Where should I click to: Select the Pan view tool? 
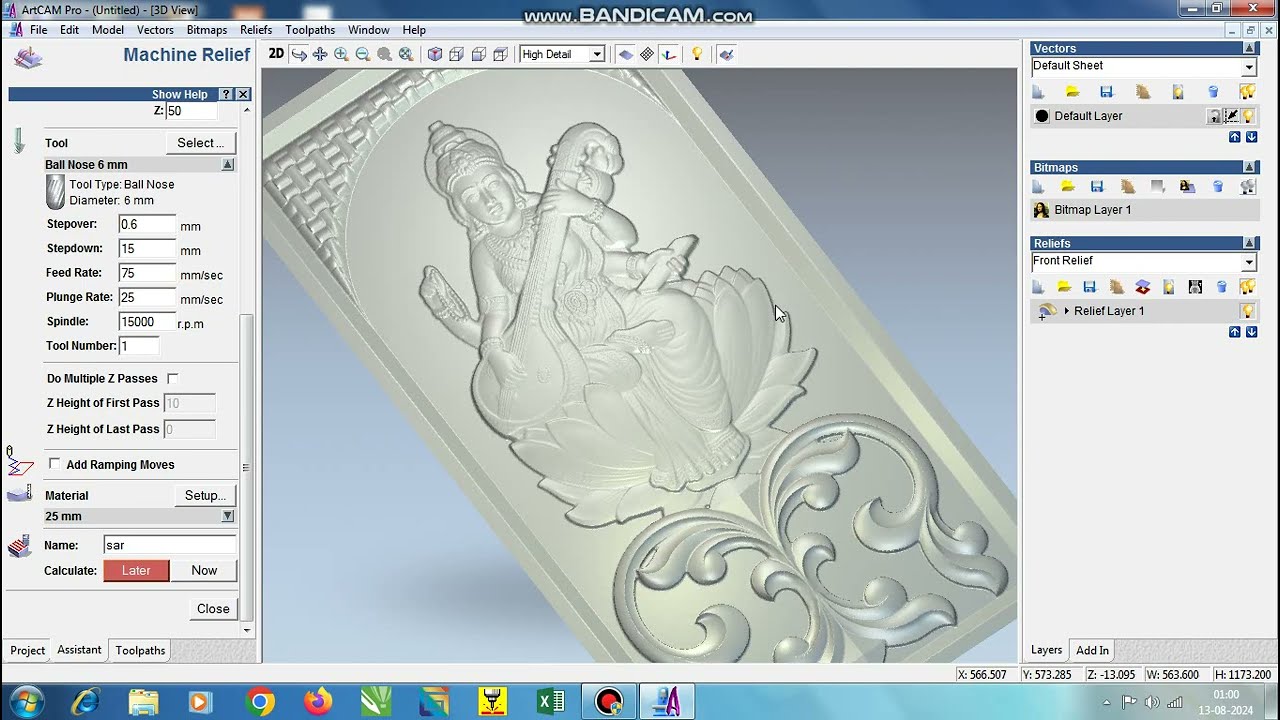(320, 55)
